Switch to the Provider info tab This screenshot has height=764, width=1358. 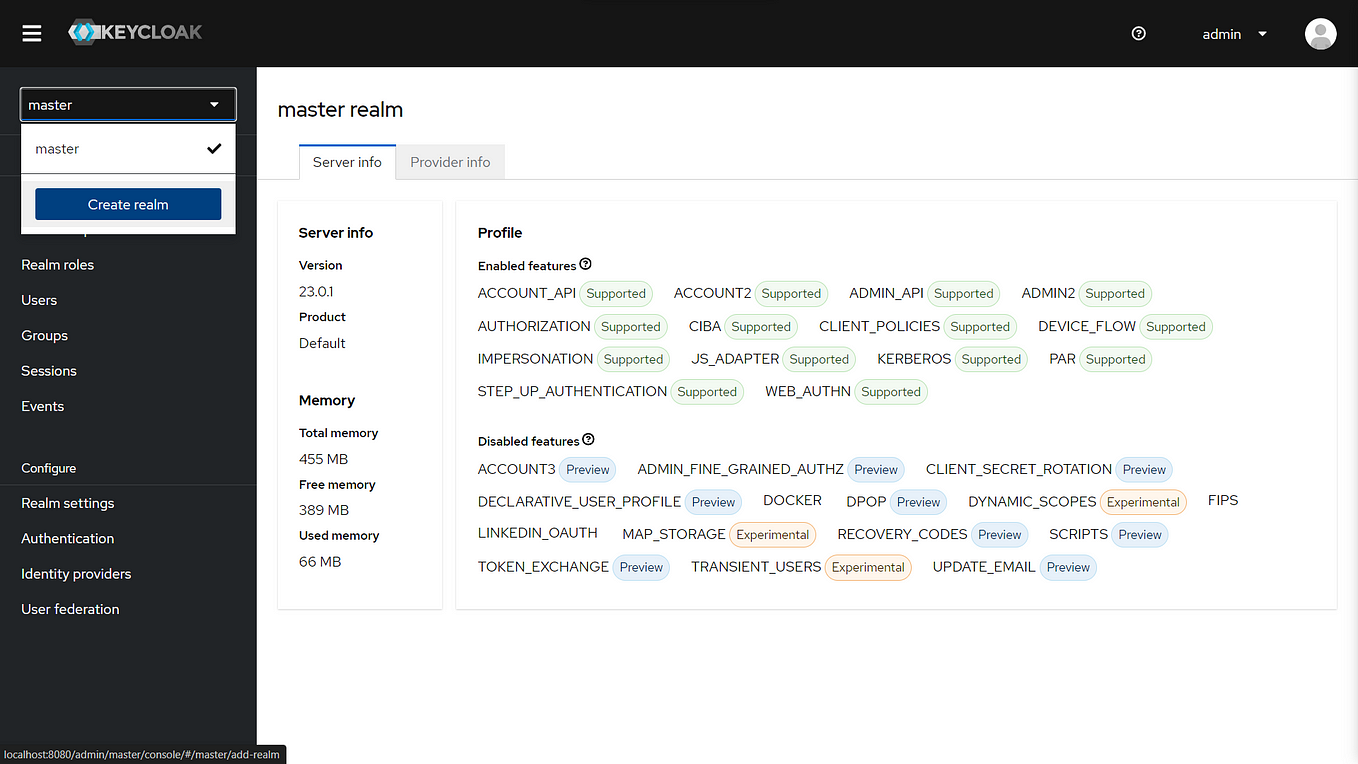[450, 162]
